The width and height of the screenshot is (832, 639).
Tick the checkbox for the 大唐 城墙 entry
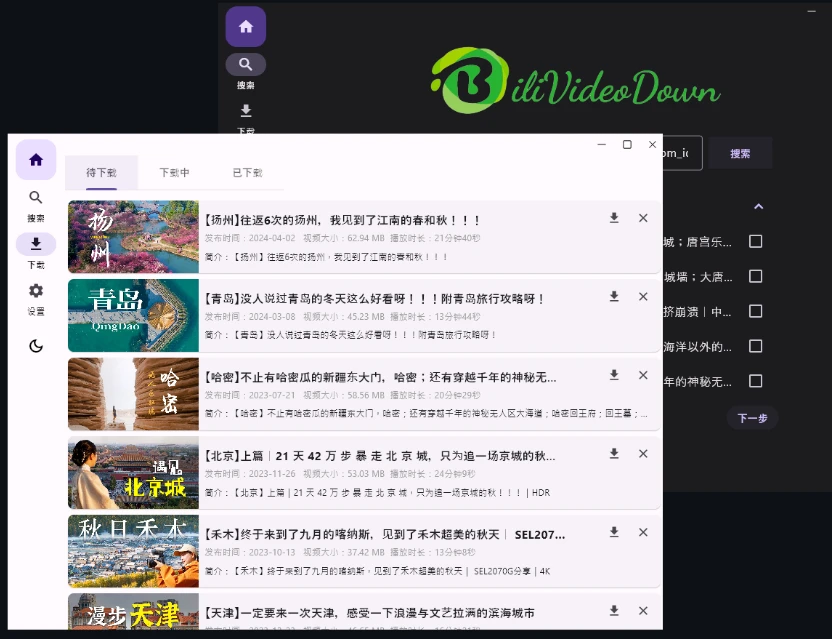tap(756, 276)
